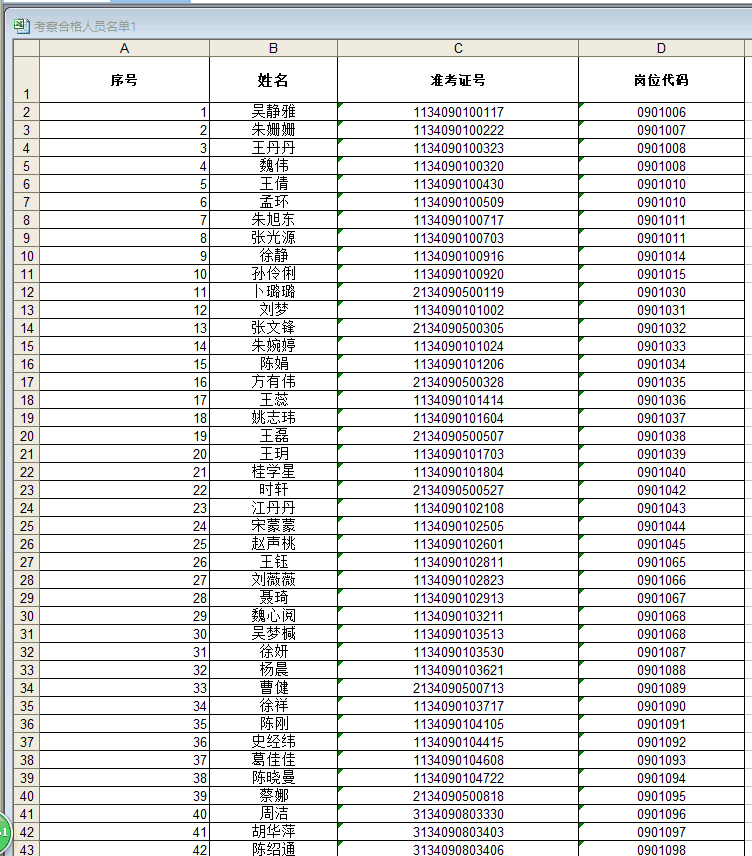Image resolution: width=752 pixels, height=856 pixels.
Task: Select the cell with name 刘薇薇
Action: pos(274,580)
